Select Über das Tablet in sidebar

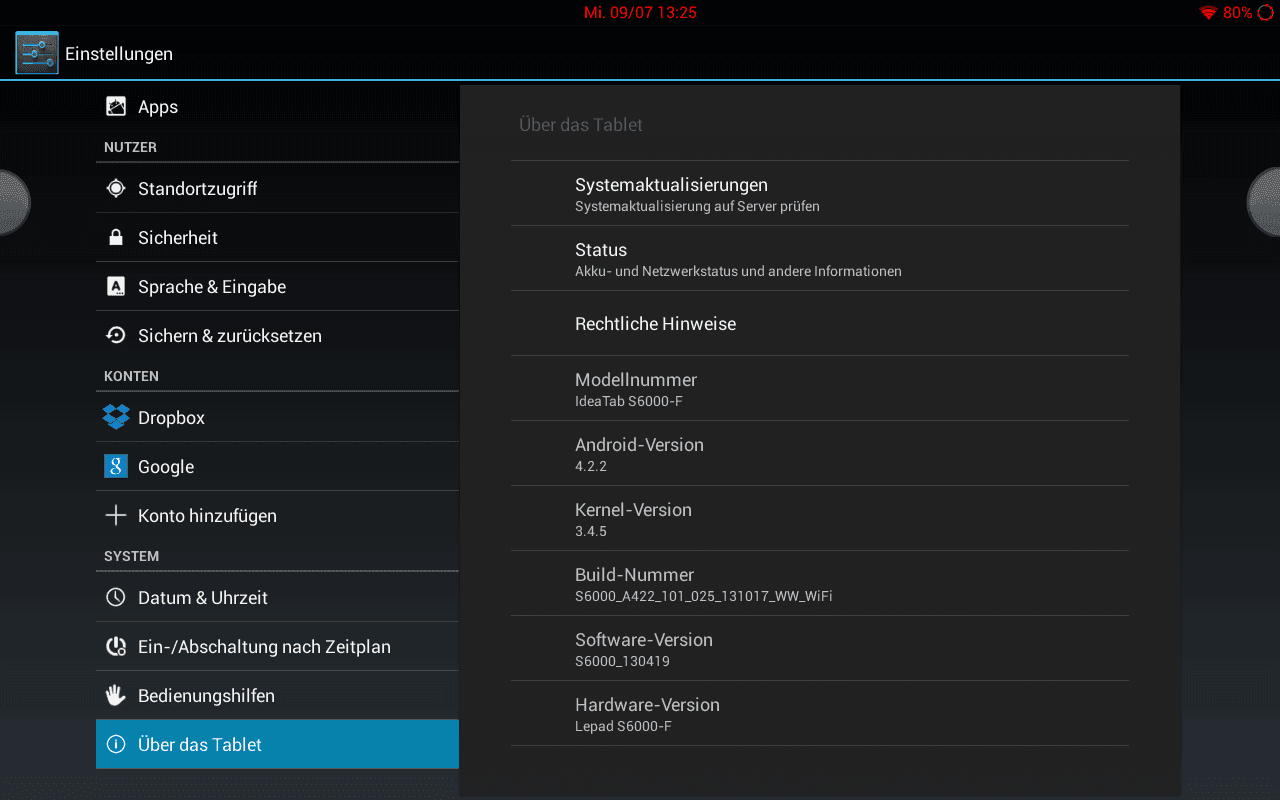[x=277, y=745]
